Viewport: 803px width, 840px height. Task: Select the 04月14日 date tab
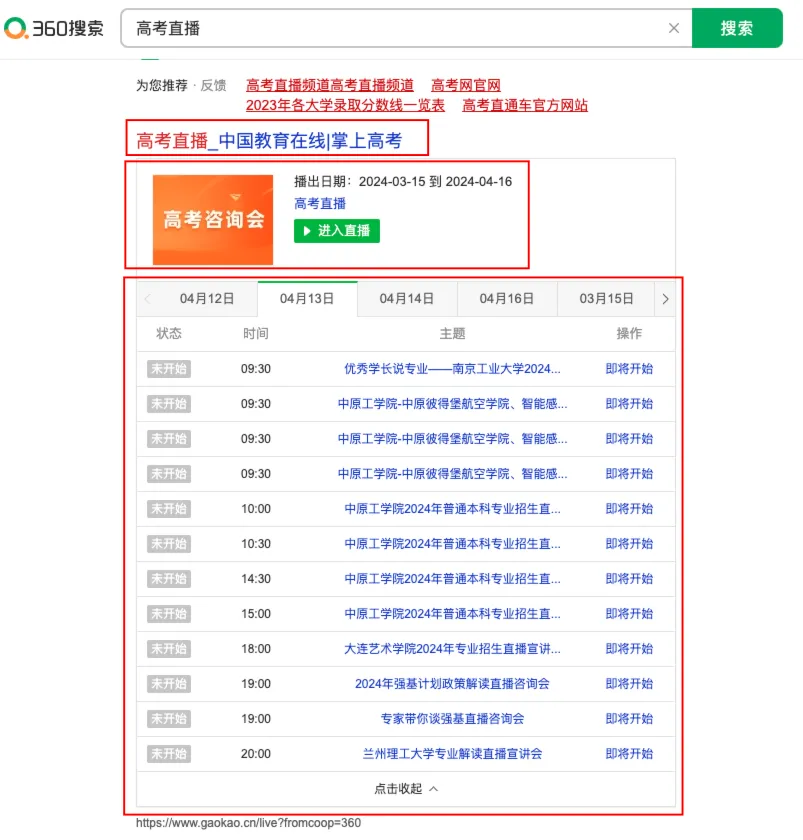pyautogui.click(x=407, y=299)
